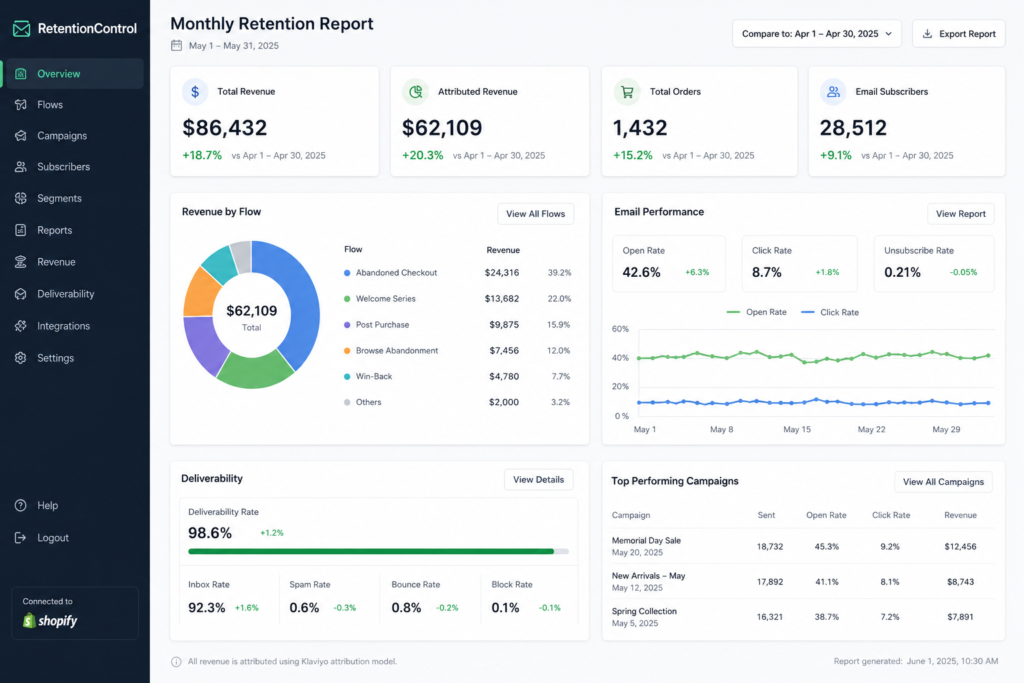Click the Deliverability sidebar icon
The width and height of the screenshot is (1024, 683).
pos(21,294)
